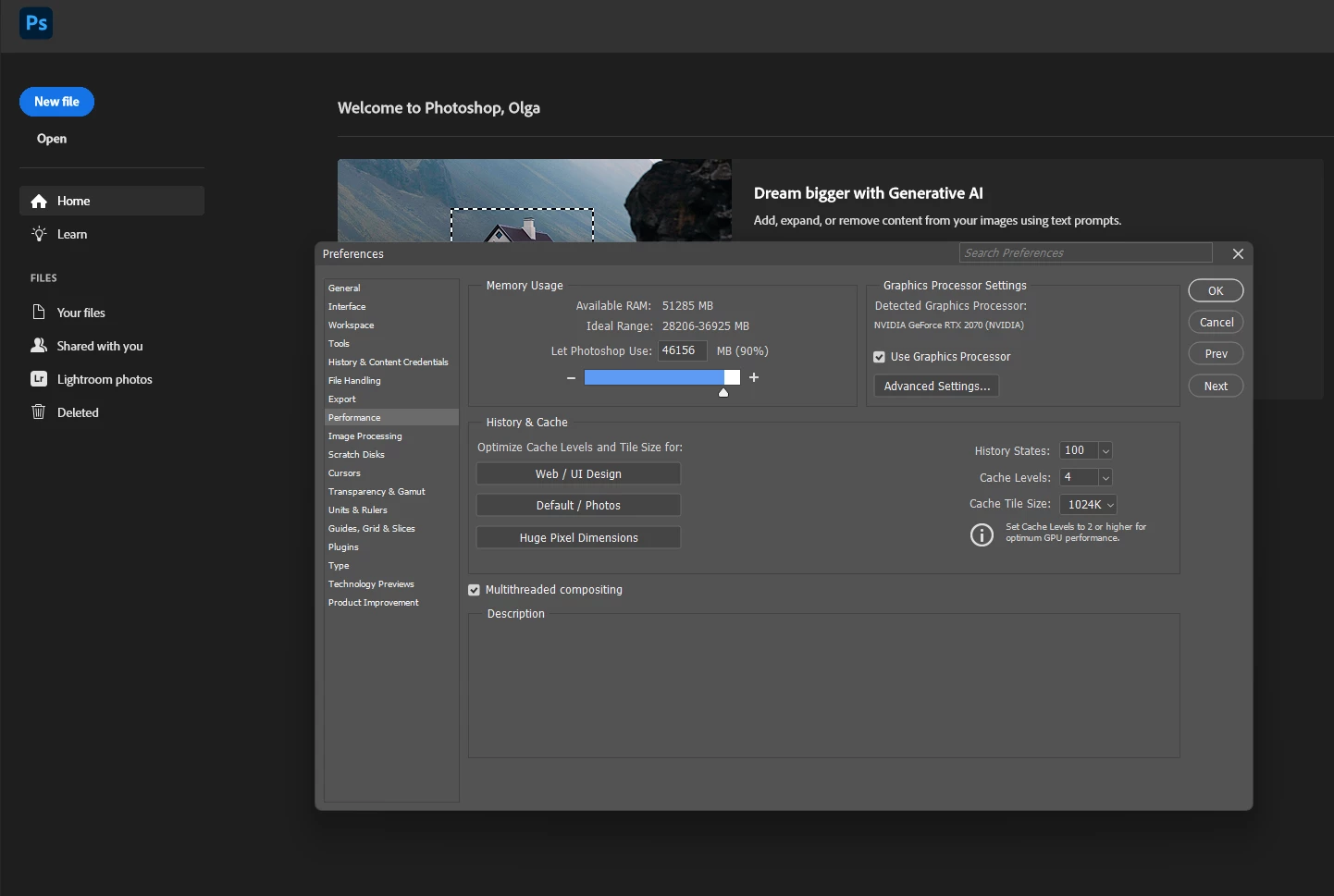
Task: Click the Let Photoshop Use memory field
Action: click(x=683, y=351)
